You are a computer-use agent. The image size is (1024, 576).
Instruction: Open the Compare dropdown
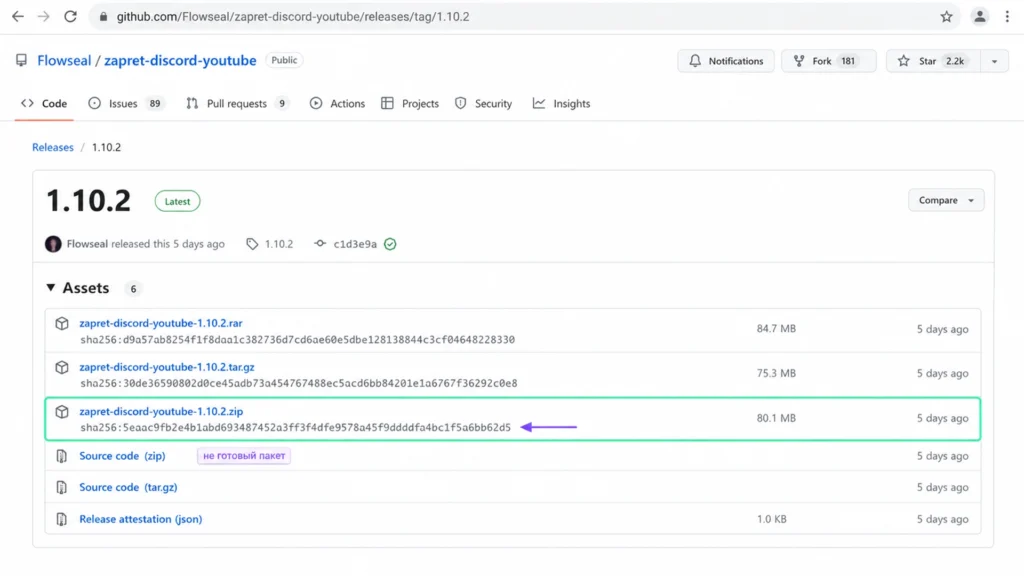point(946,200)
